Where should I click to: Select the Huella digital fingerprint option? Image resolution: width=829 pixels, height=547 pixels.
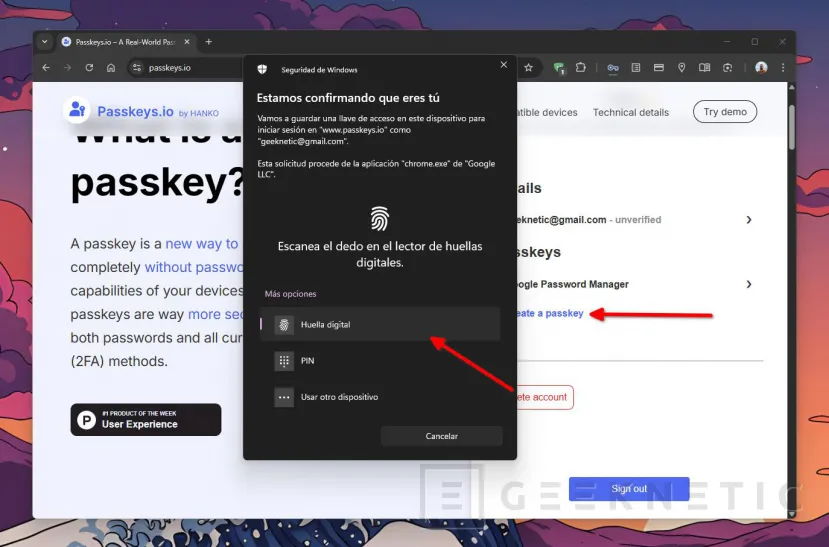click(380, 324)
